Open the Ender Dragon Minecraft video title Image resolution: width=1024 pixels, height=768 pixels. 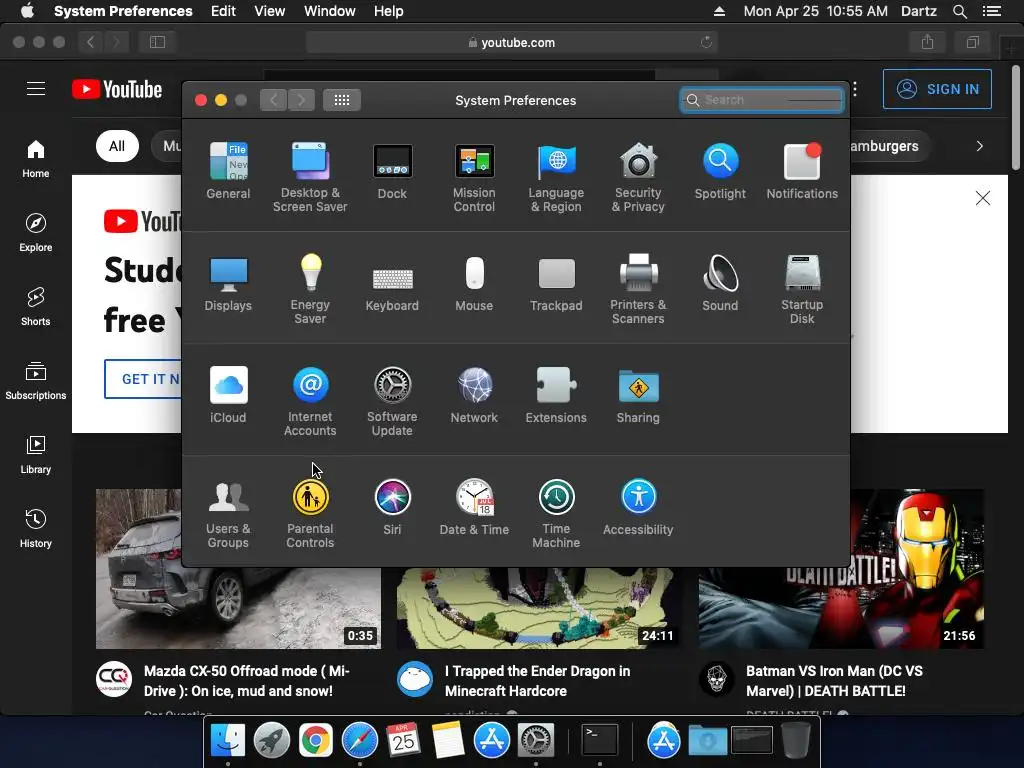pyautogui.click(x=537, y=681)
